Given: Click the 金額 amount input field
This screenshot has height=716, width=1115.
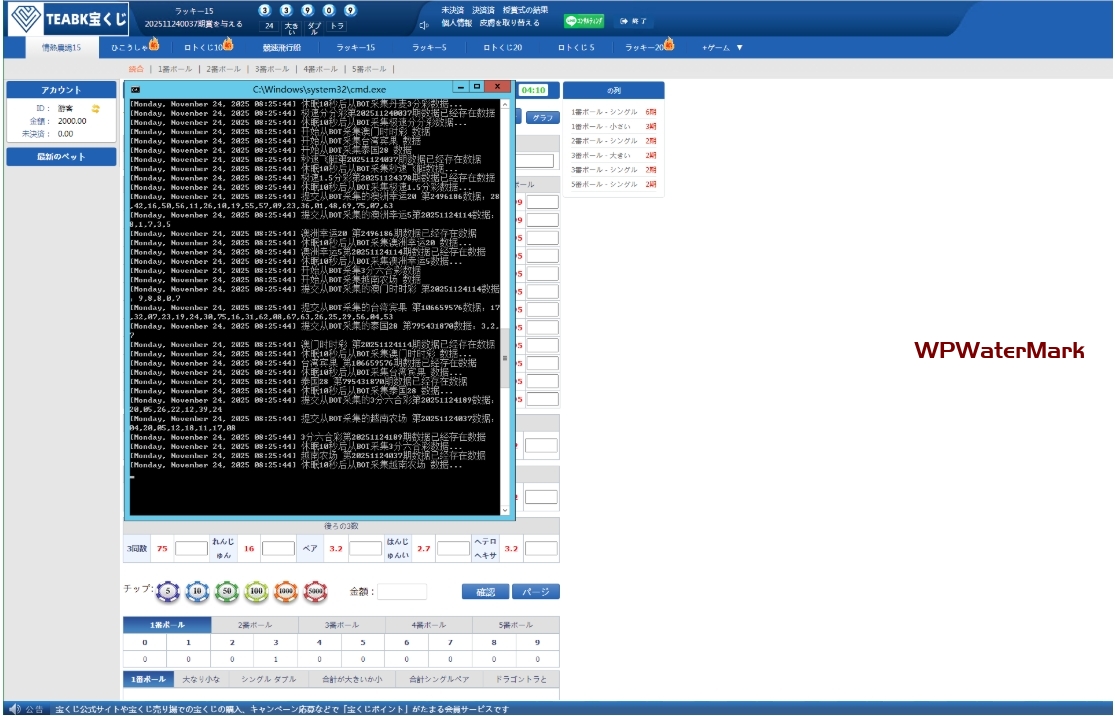Looking at the screenshot, I should click(402, 592).
